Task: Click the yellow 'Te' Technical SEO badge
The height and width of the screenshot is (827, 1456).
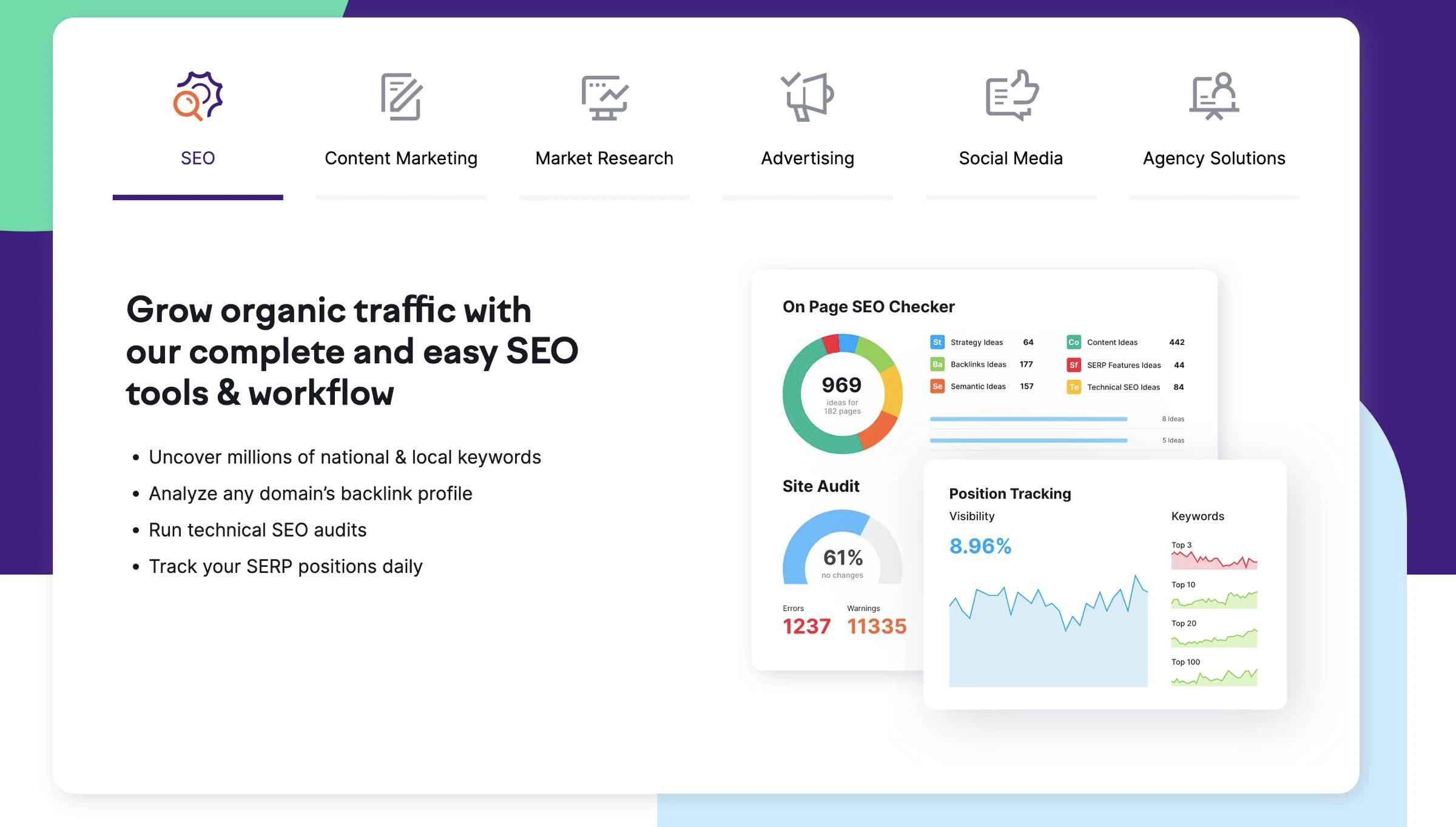Action: (1073, 387)
